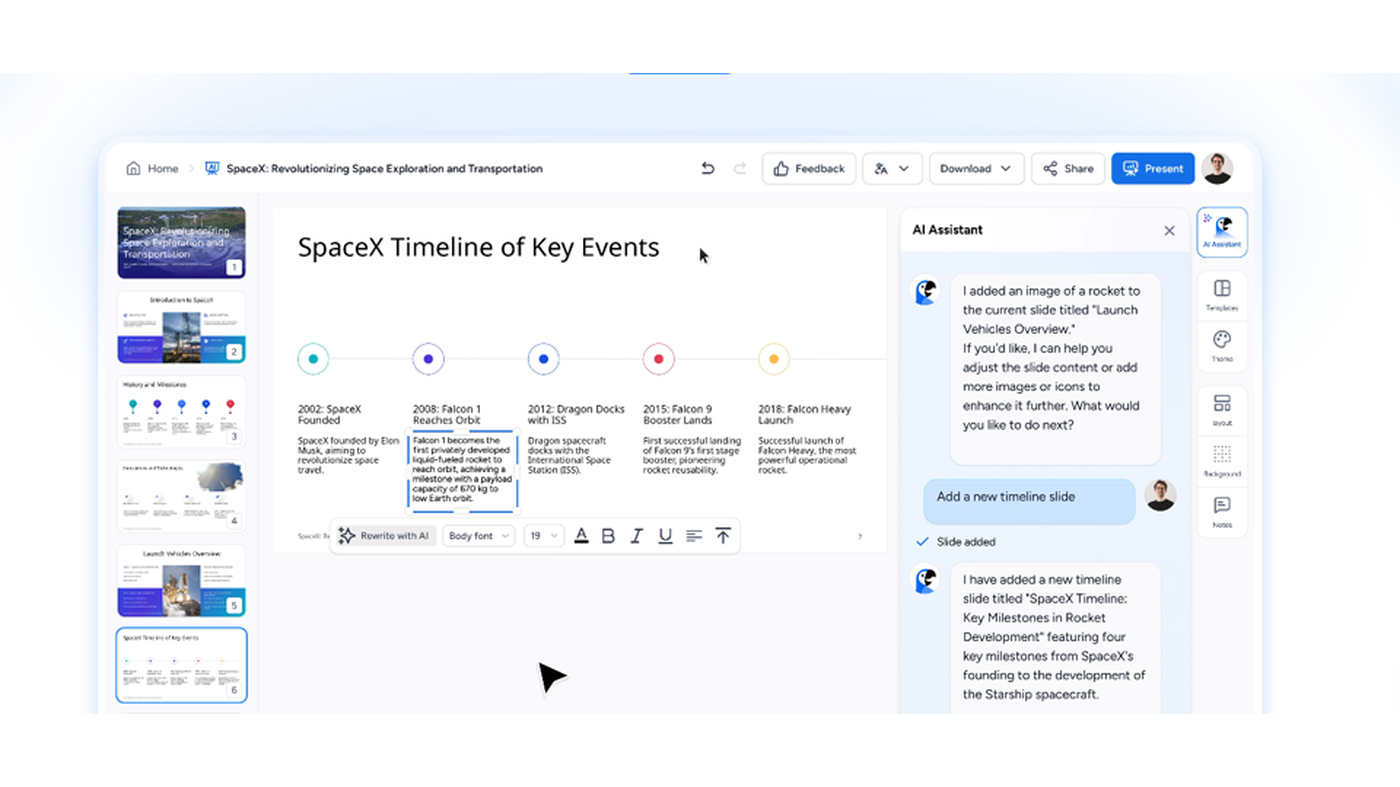Image resolution: width=1400 pixels, height=787 pixels.
Task: Open the Theme palette panel
Action: (1222, 346)
